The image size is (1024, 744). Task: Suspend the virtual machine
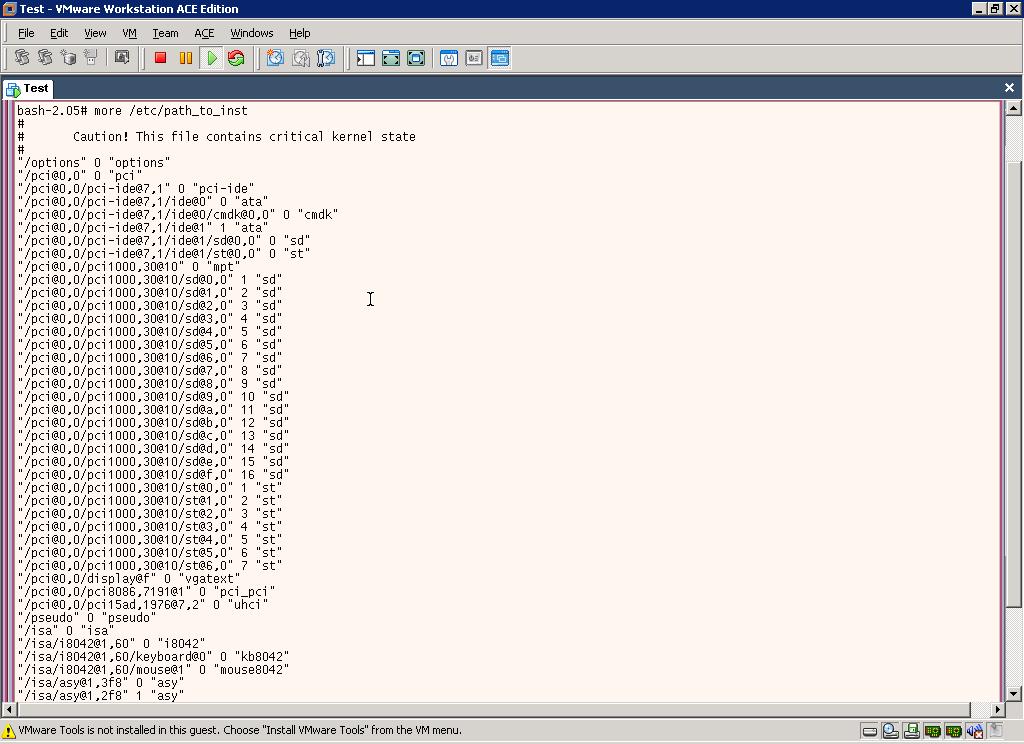pyautogui.click(x=185, y=59)
